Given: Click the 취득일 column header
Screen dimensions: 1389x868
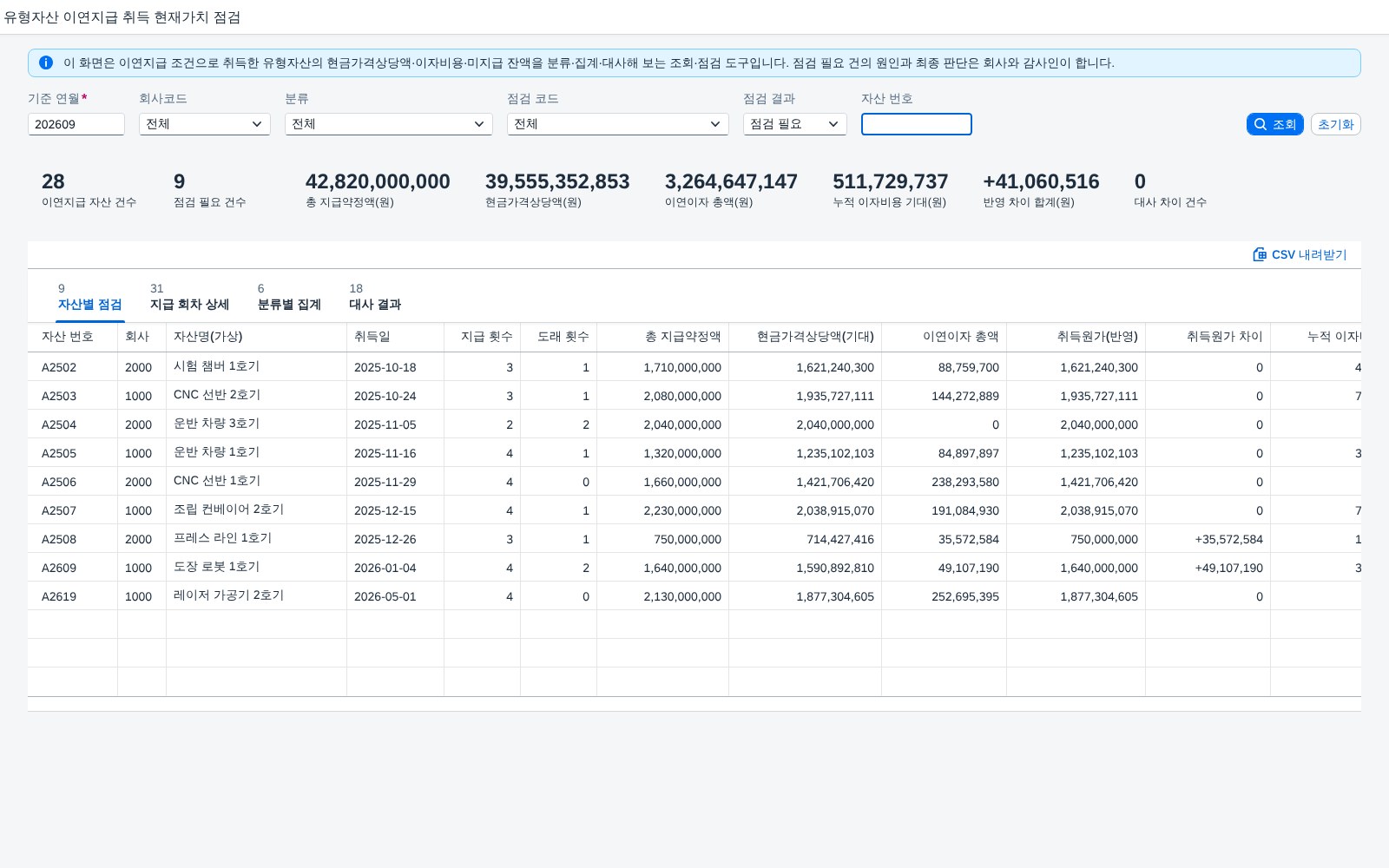Looking at the screenshot, I should pos(396,337).
